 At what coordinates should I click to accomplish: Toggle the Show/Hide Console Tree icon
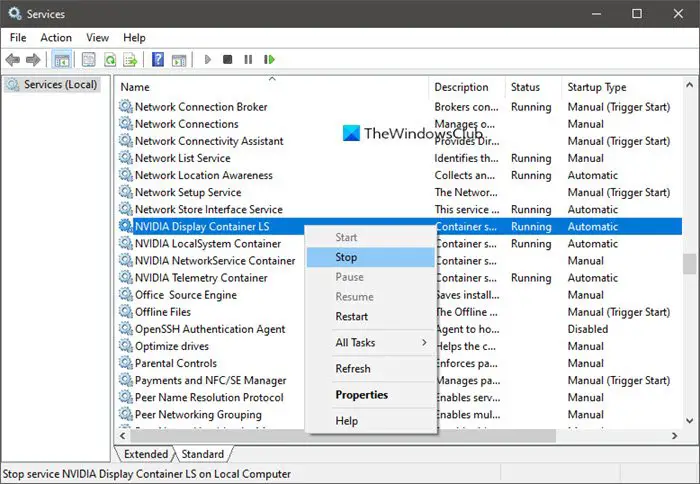pyautogui.click(x=62, y=59)
